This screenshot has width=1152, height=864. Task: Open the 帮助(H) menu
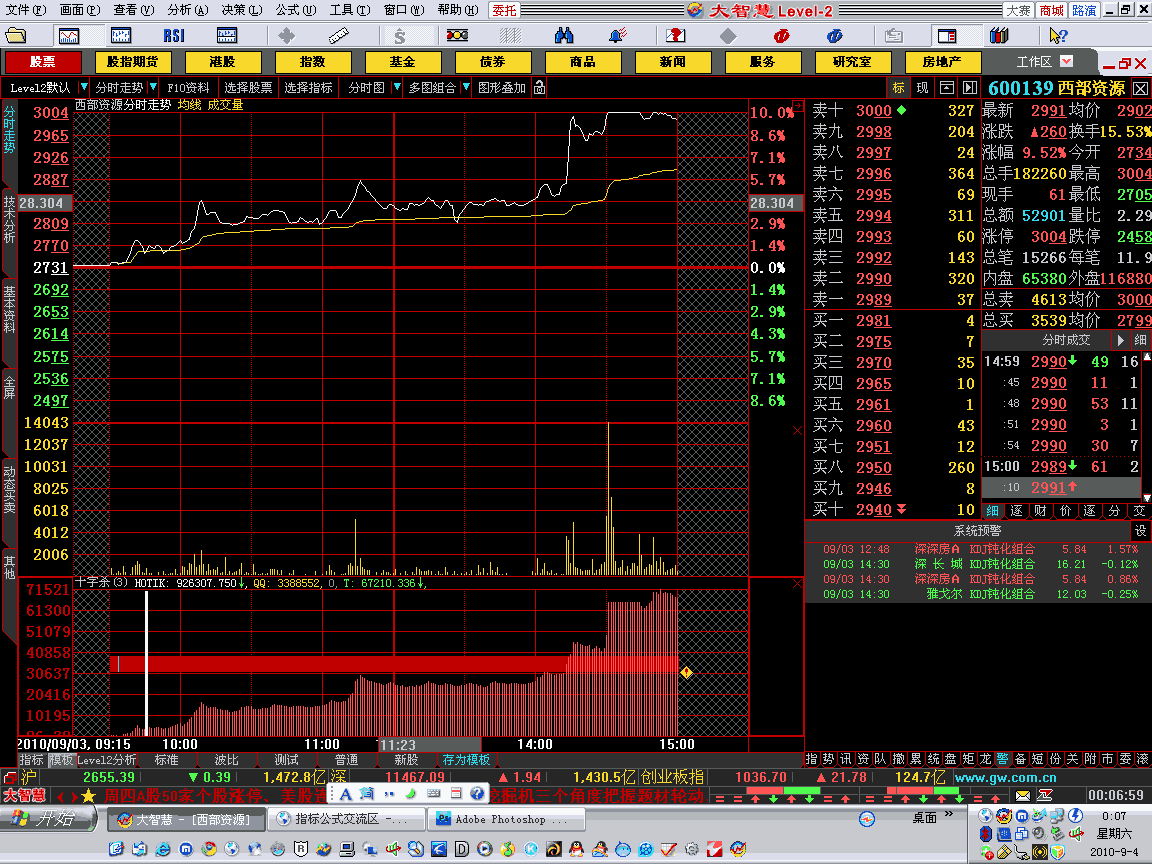click(x=457, y=10)
